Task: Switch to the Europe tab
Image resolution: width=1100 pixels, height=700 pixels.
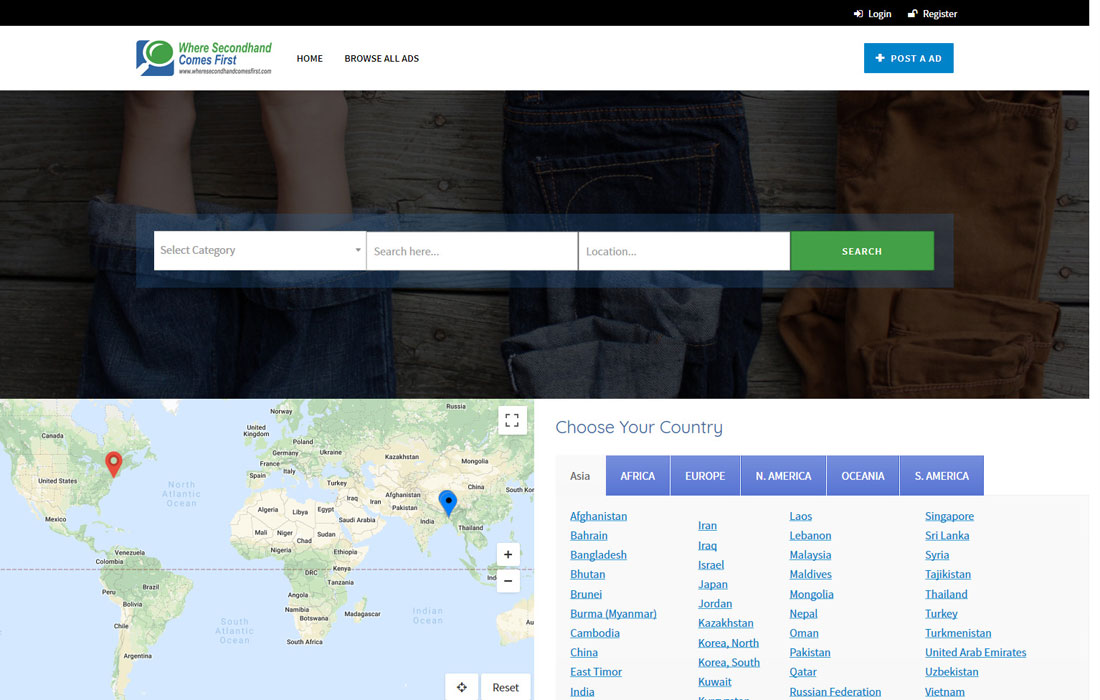Action: 705,476
